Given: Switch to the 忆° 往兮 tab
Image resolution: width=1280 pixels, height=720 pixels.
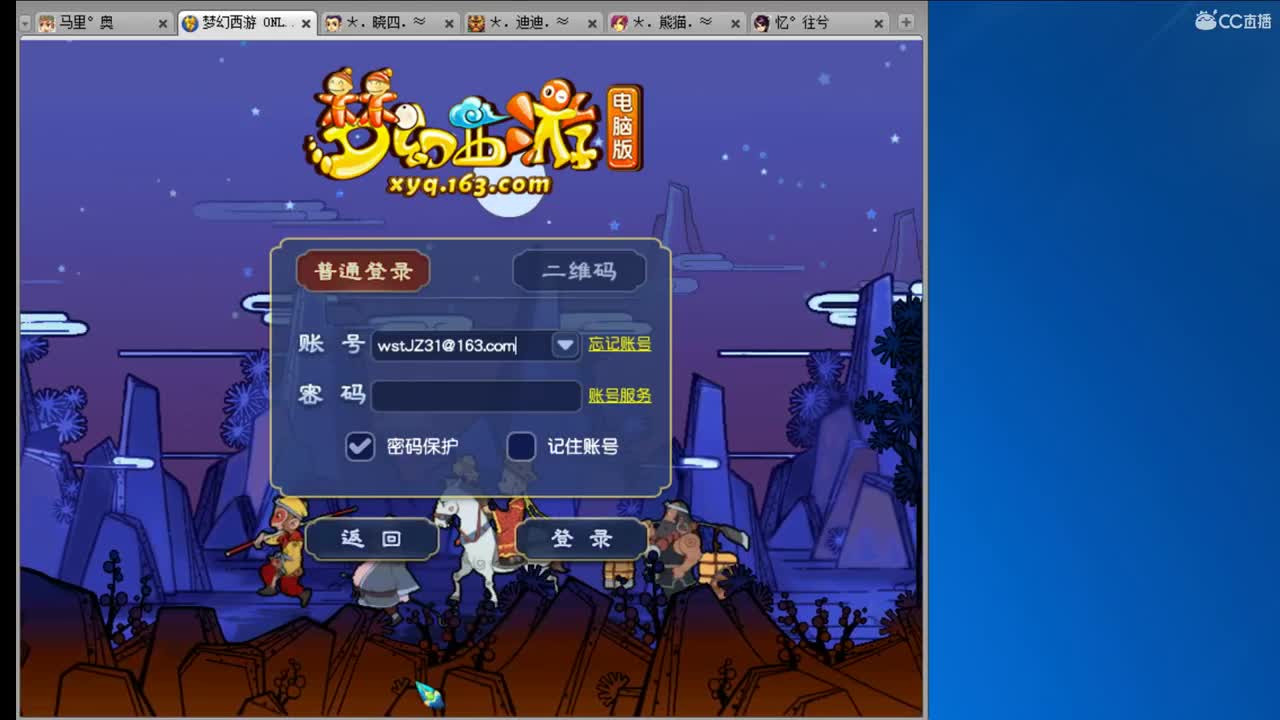Looking at the screenshot, I should [820, 22].
